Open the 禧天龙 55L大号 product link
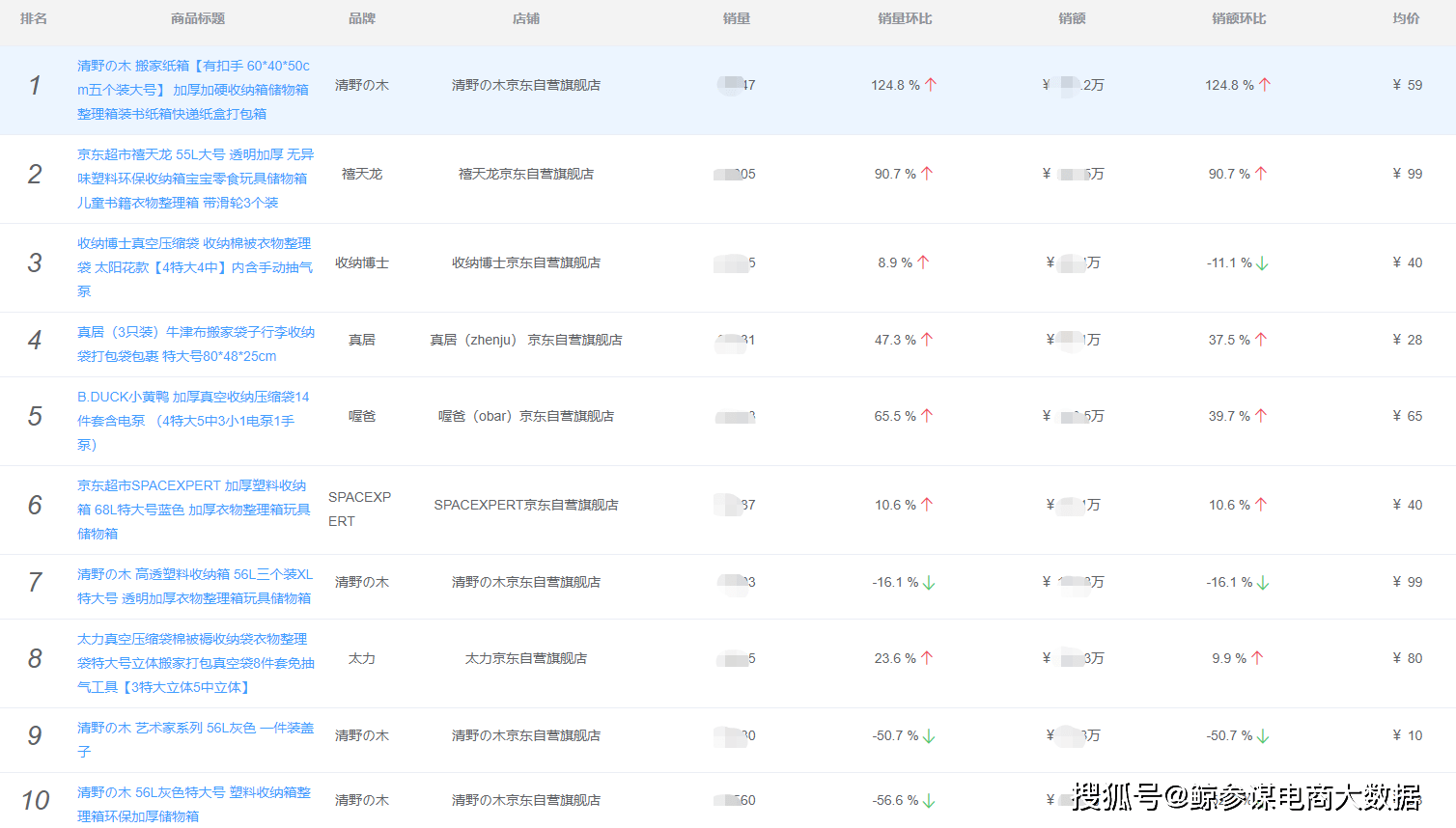Image resolution: width=1456 pixels, height=828 pixels. pos(195,179)
